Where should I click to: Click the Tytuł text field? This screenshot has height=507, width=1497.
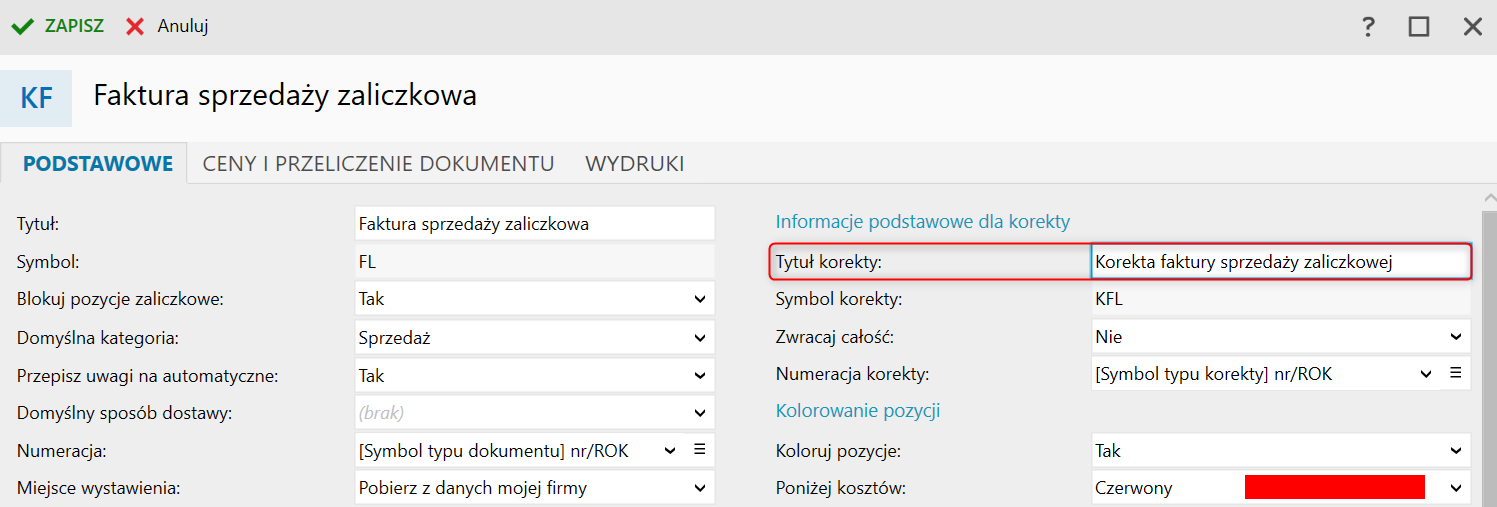(535, 224)
